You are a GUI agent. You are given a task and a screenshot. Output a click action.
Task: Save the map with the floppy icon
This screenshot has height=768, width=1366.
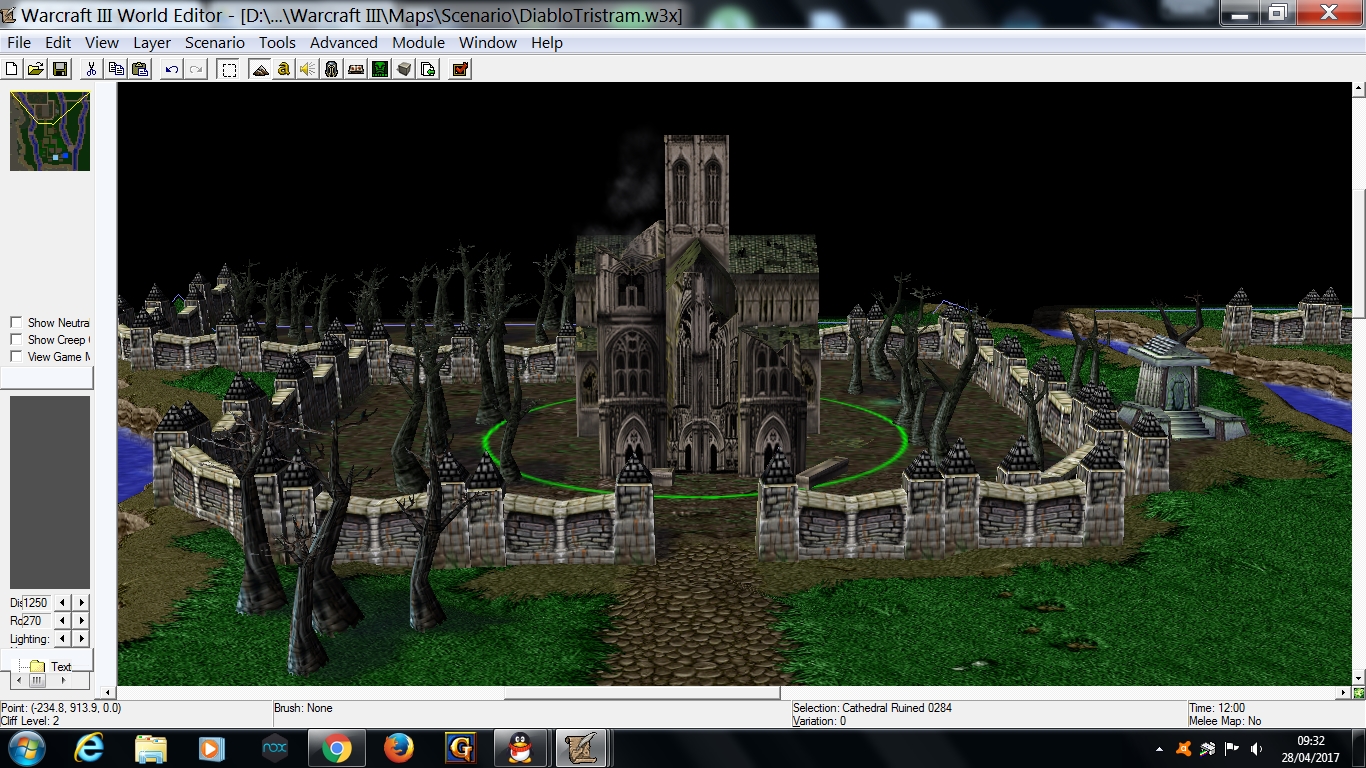pyautogui.click(x=60, y=69)
